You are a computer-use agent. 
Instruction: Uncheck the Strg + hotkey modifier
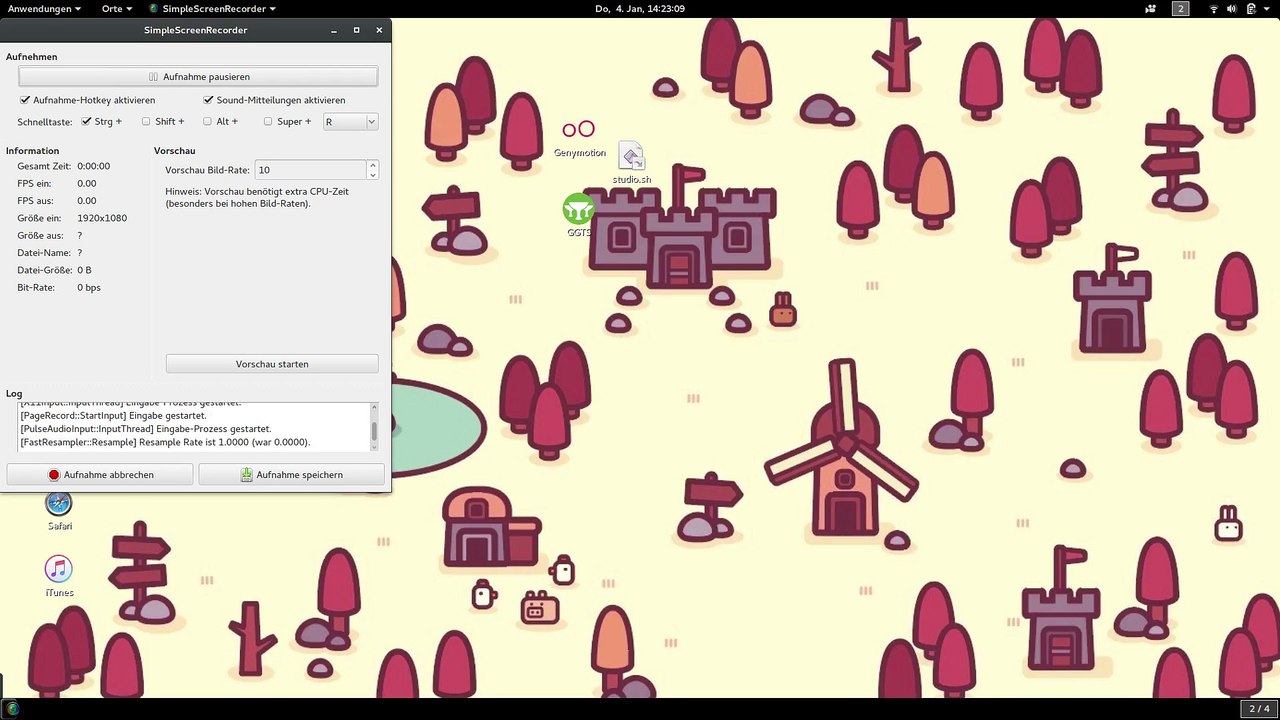click(87, 121)
